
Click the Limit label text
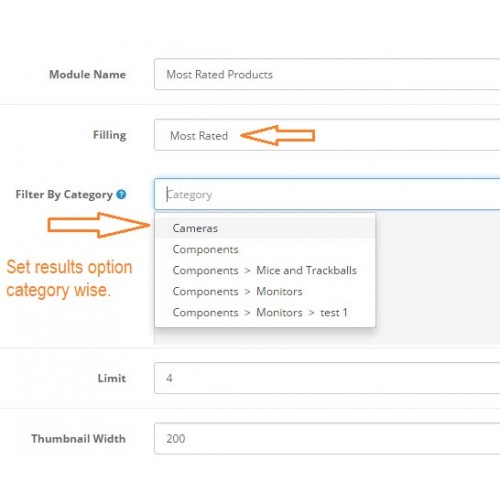tap(112, 378)
